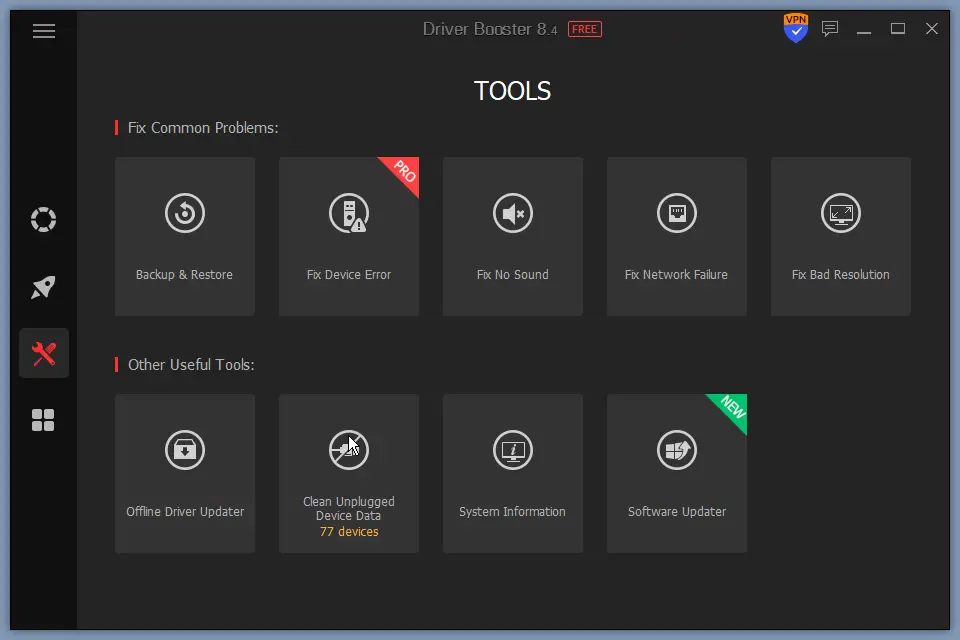Screen dimensions: 960x640
Task: Select the Tools wrench sidebar icon
Action: click(43, 353)
